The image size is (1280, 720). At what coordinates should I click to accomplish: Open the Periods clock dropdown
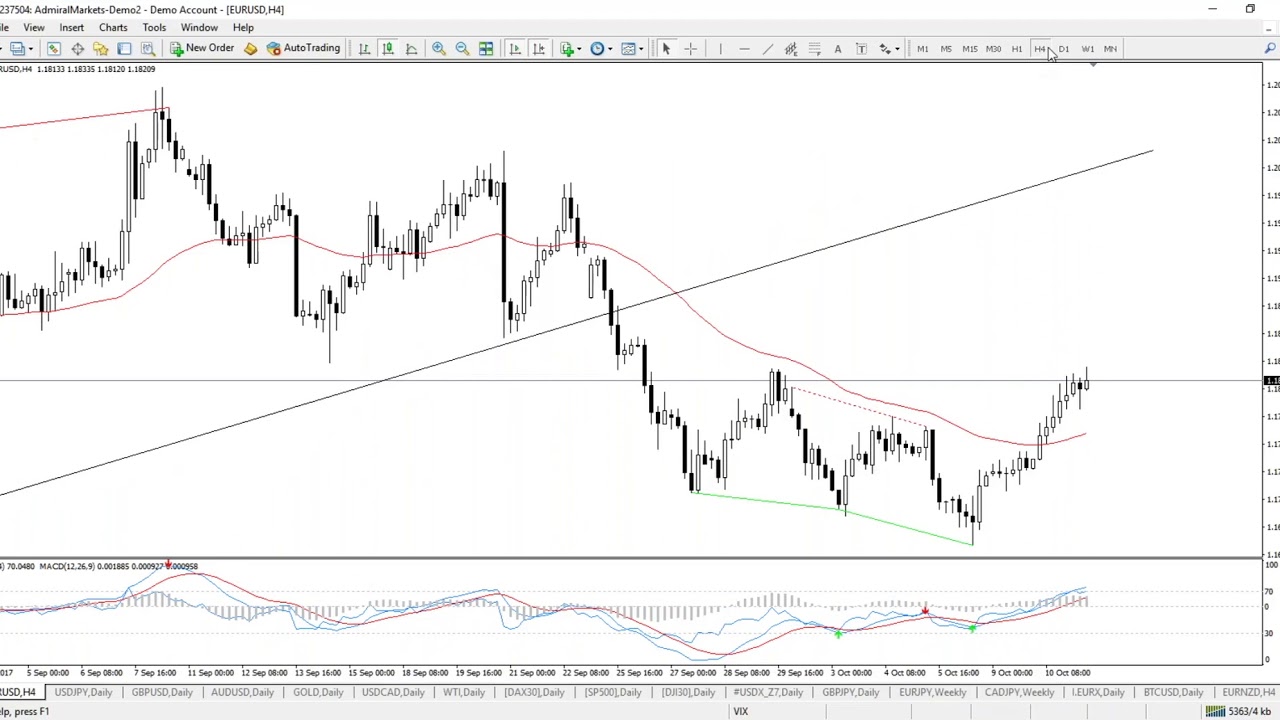pyautogui.click(x=600, y=48)
